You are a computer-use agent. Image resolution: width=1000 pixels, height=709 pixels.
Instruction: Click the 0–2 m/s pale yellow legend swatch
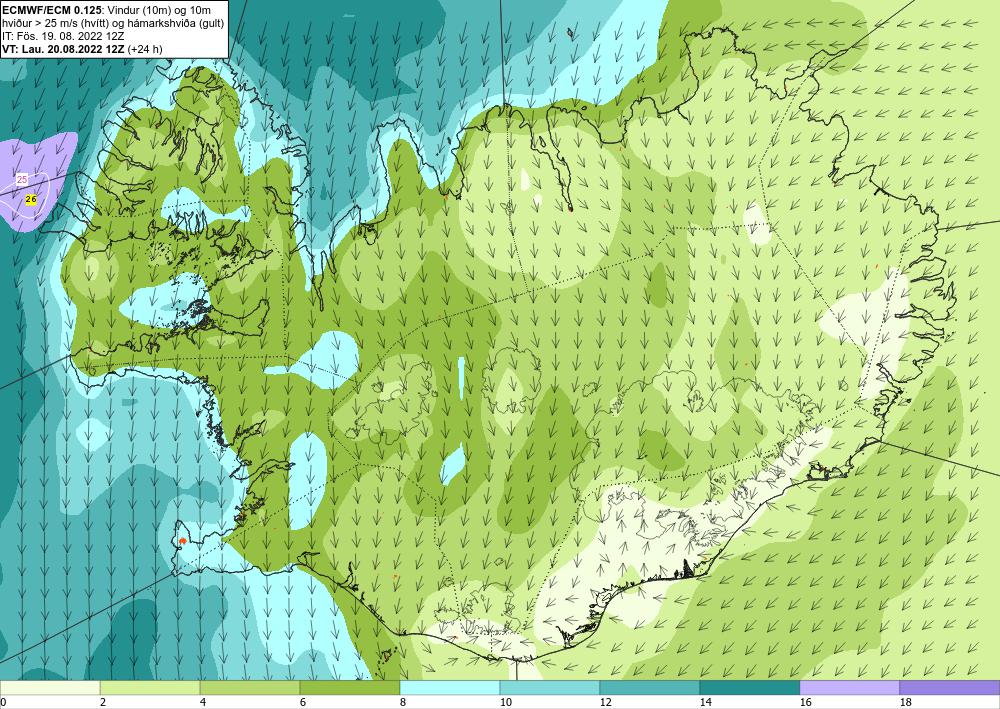pos(50,688)
